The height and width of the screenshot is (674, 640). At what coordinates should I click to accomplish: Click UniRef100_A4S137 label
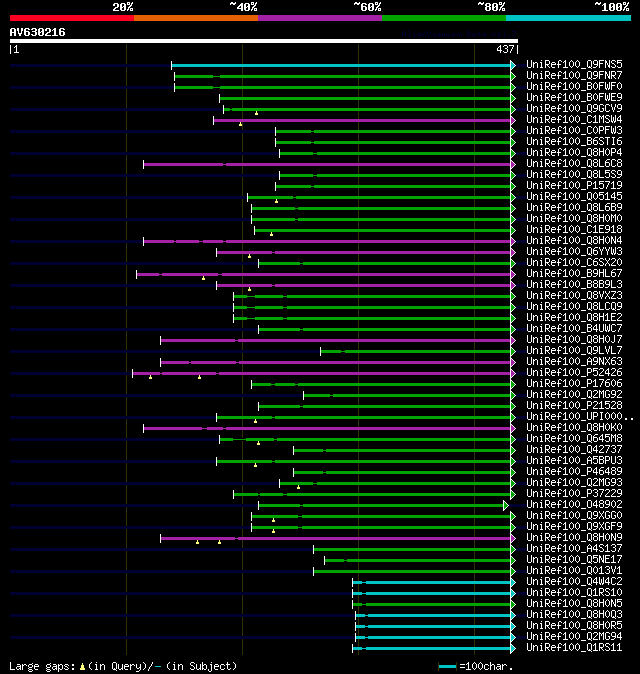click(574, 548)
